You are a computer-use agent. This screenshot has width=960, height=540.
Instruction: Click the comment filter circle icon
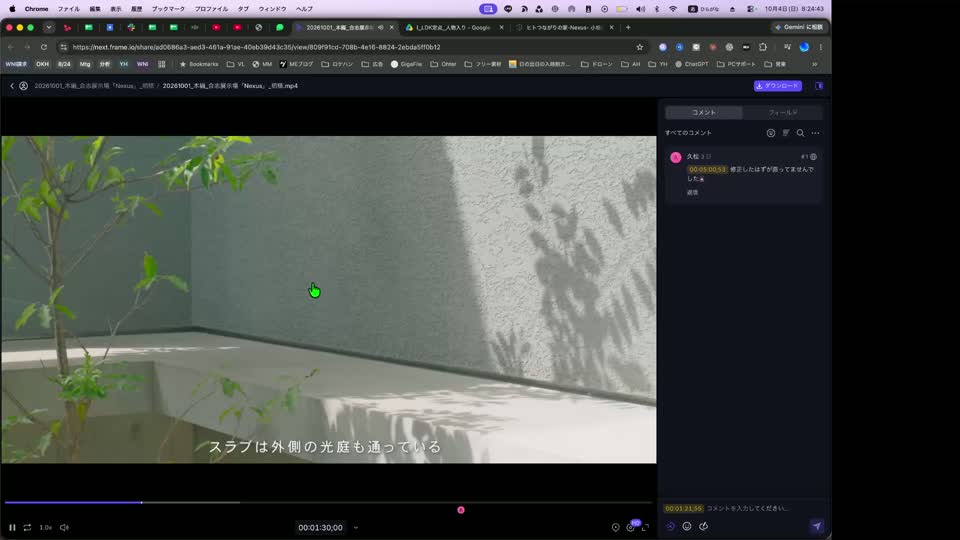pyautogui.click(x=771, y=133)
